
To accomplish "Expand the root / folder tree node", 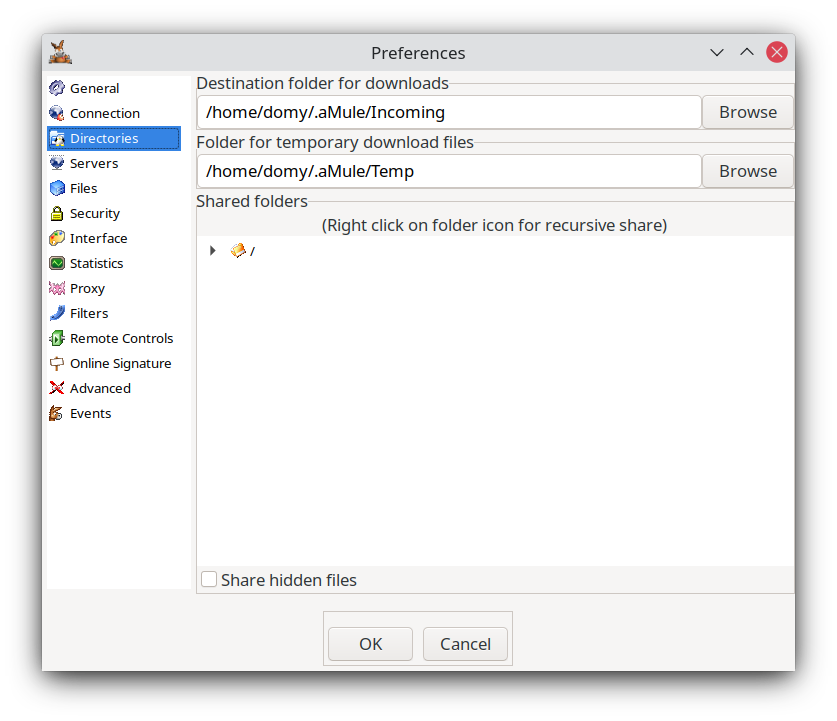I will pos(213,250).
